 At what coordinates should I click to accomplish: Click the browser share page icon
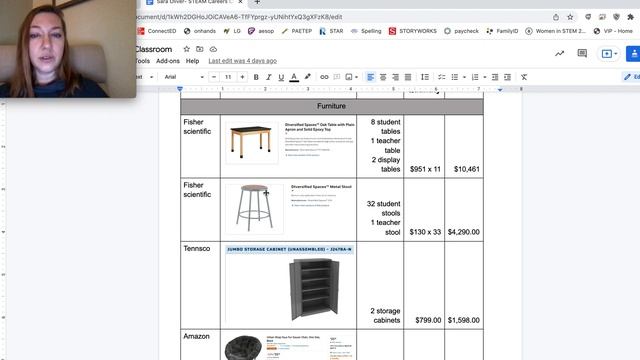click(x=556, y=17)
